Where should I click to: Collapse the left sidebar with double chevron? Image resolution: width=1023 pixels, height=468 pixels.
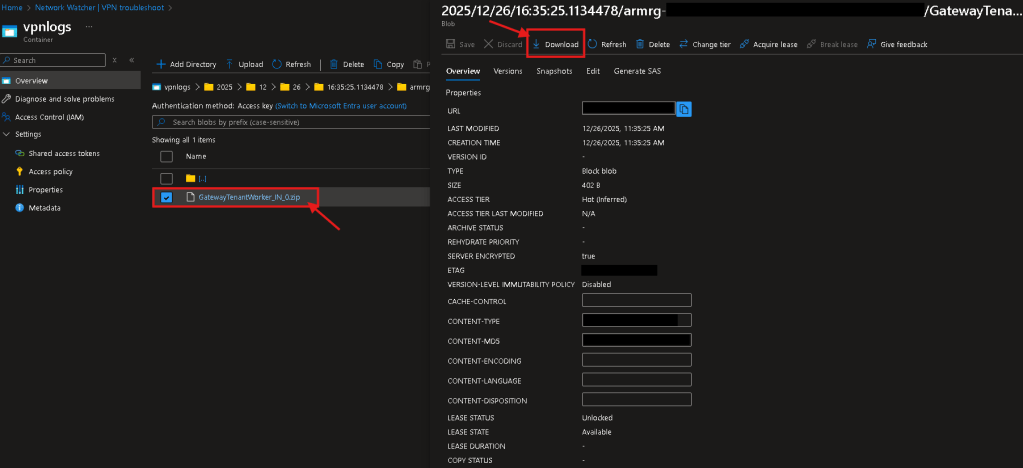pyautogui.click(x=131, y=60)
